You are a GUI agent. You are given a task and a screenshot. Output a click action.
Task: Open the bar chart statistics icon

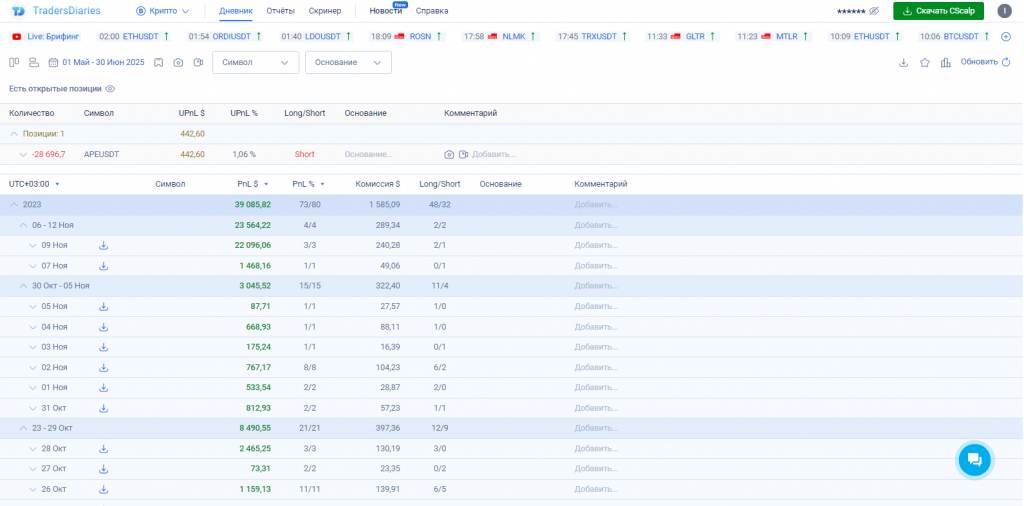(945, 62)
